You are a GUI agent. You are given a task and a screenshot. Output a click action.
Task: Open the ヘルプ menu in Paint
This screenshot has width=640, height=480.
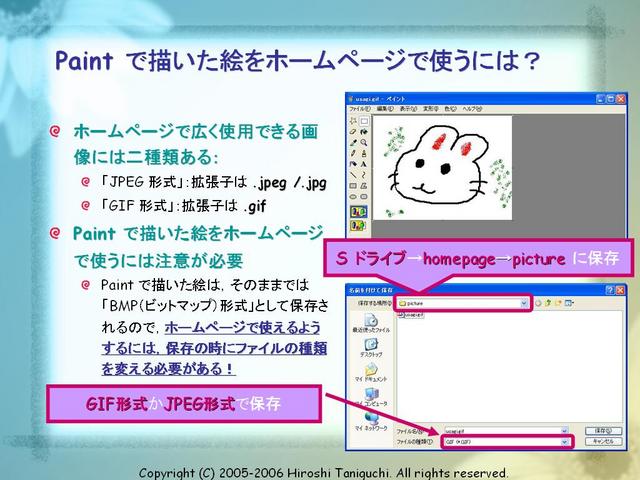472,109
